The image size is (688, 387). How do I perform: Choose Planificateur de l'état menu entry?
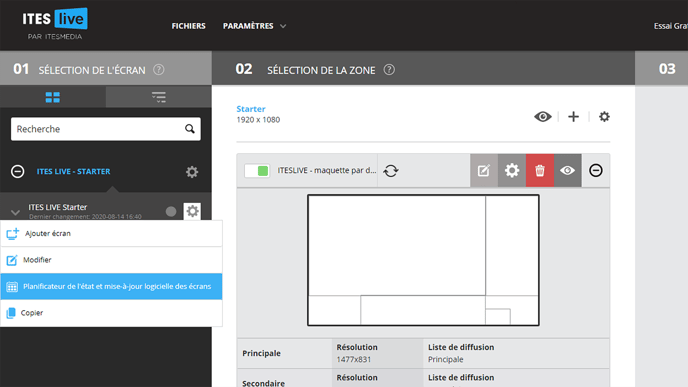pyautogui.click(x=111, y=287)
